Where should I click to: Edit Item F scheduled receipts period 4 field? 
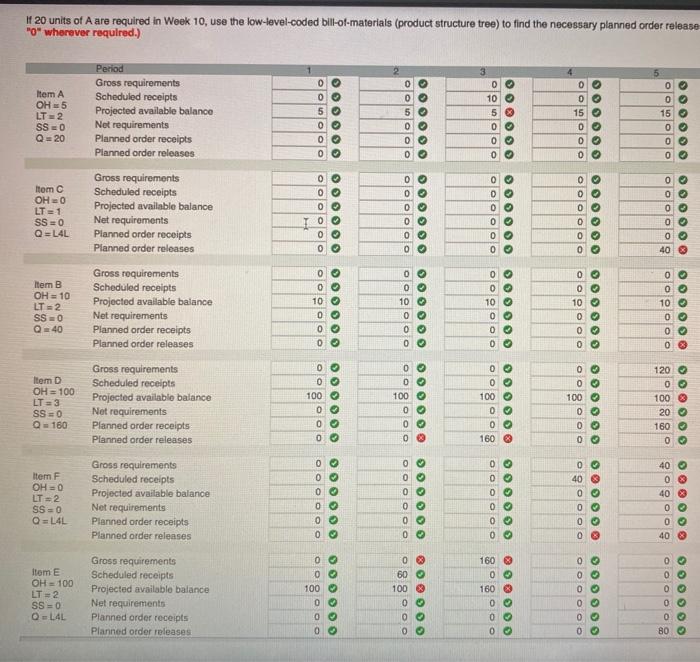tap(558, 479)
